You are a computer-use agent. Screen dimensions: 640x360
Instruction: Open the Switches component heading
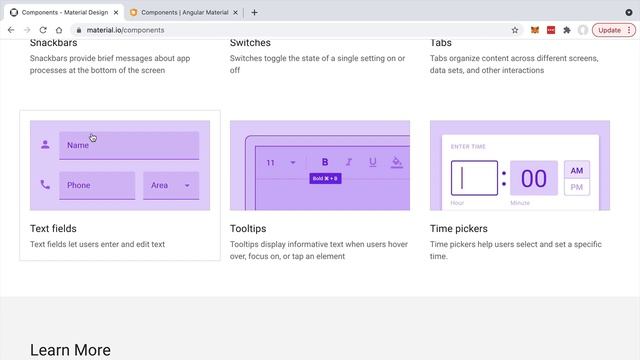click(250, 43)
